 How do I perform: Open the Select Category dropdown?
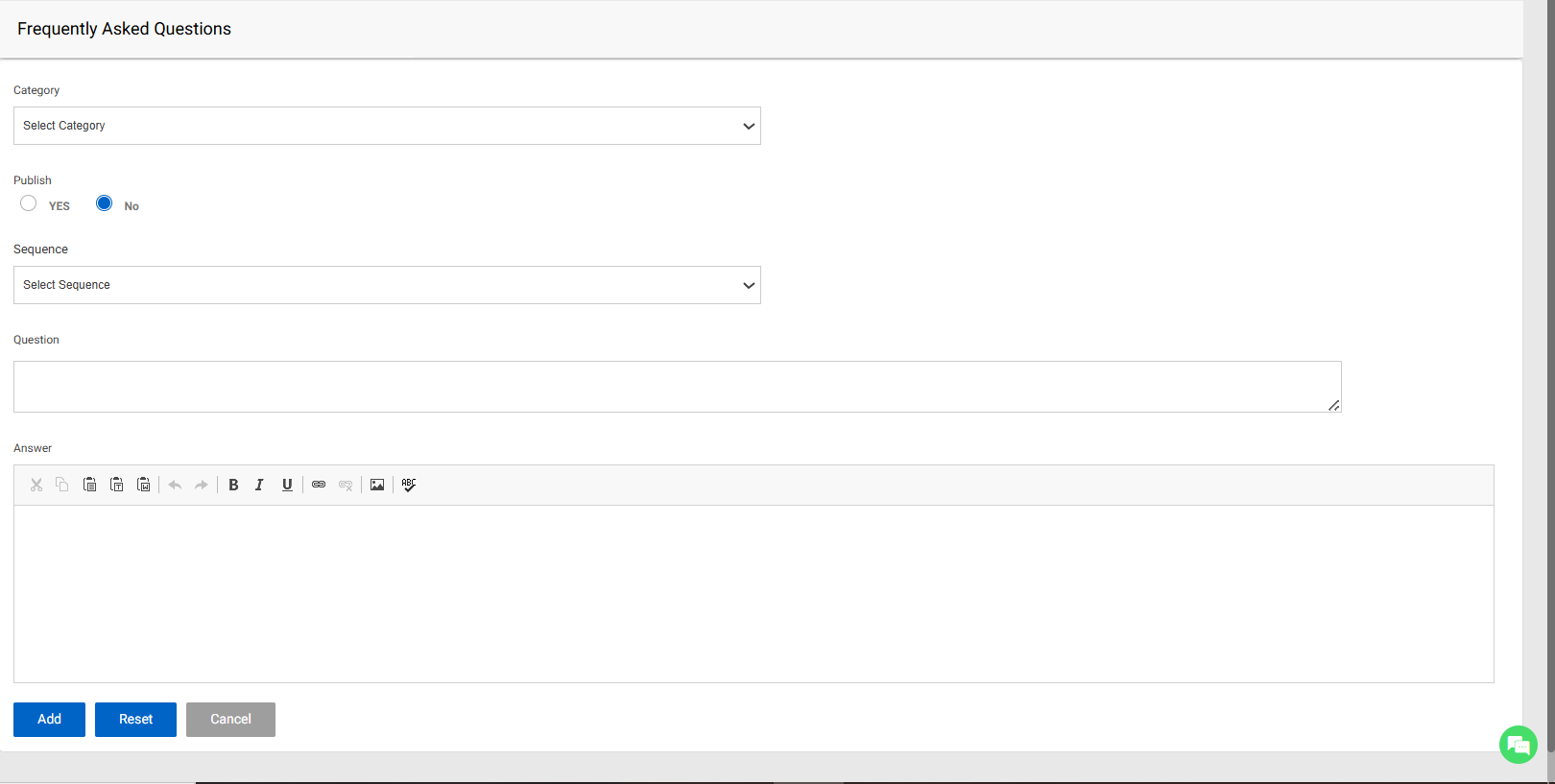387,126
